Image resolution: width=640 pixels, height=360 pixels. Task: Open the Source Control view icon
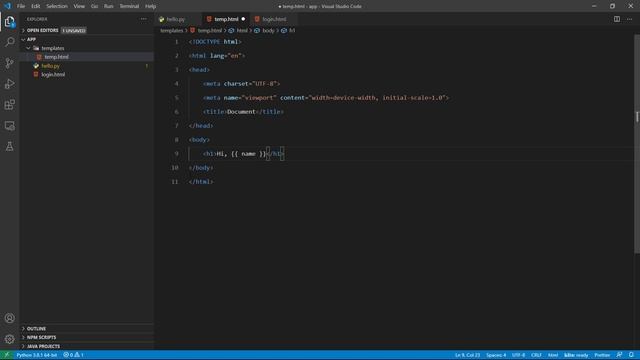9,63
